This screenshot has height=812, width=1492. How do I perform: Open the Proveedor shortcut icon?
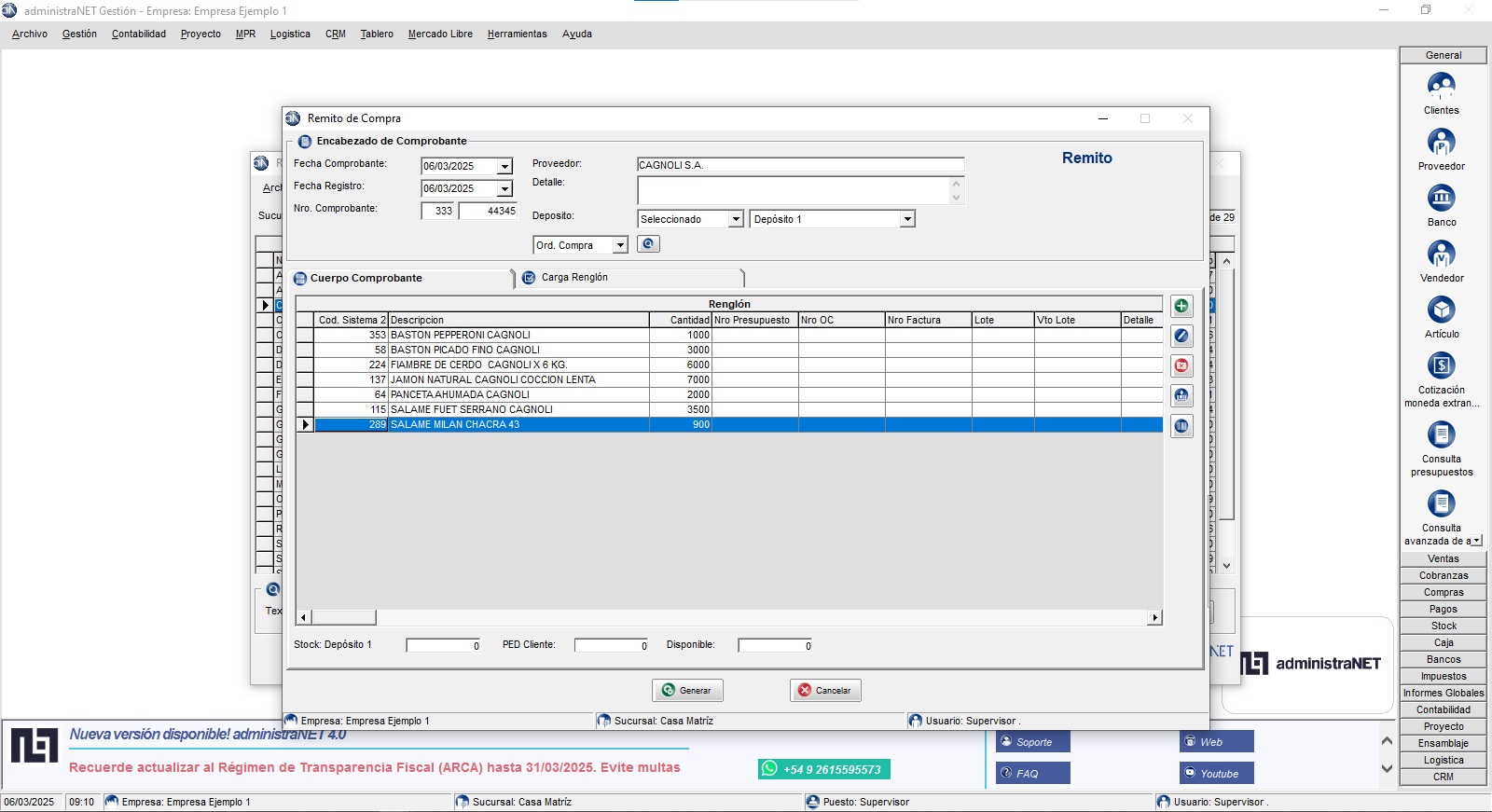pyautogui.click(x=1441, y=142)
